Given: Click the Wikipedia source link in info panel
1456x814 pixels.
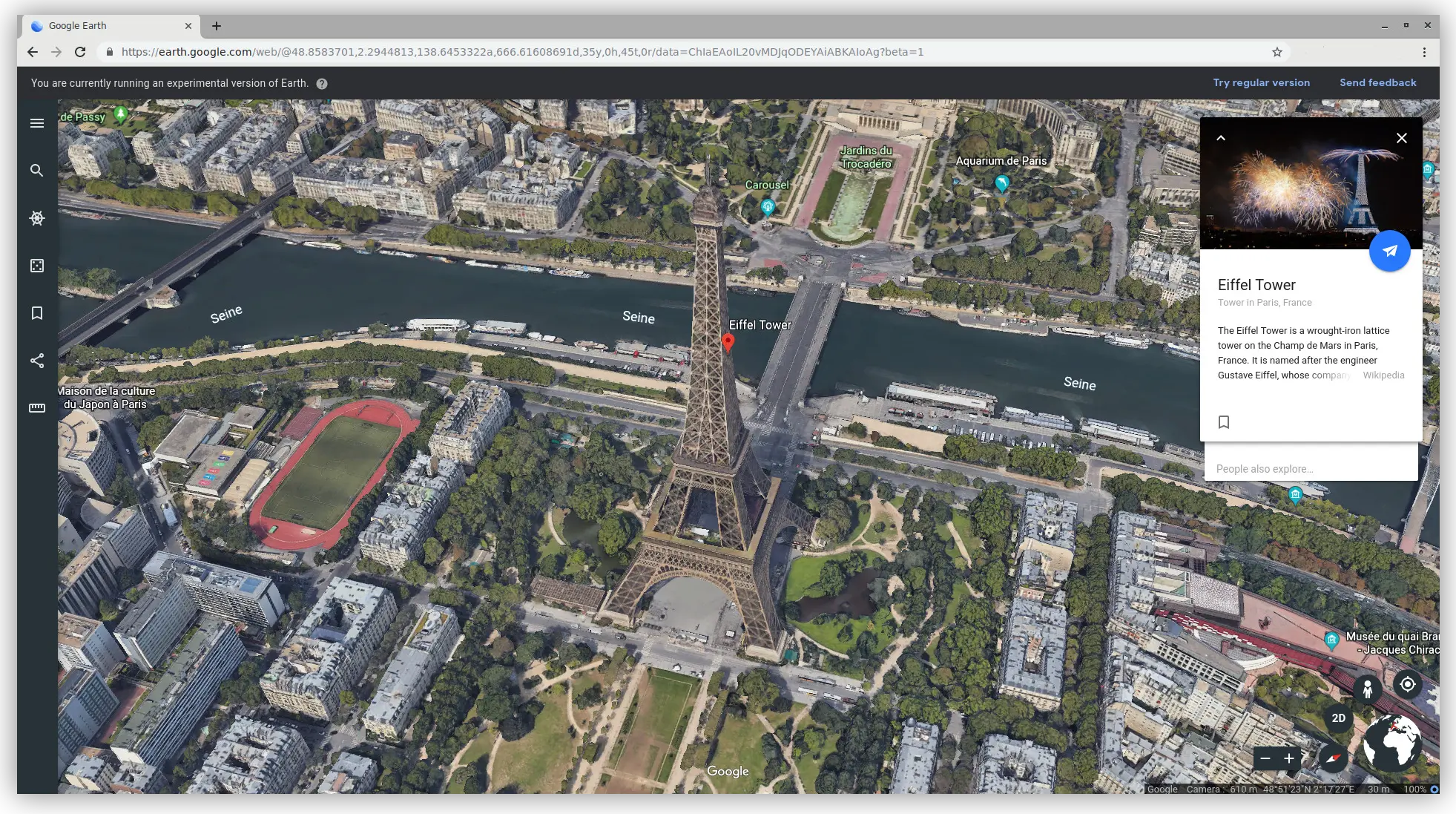Looking at the screenshot, I should tap(1384, 374).
